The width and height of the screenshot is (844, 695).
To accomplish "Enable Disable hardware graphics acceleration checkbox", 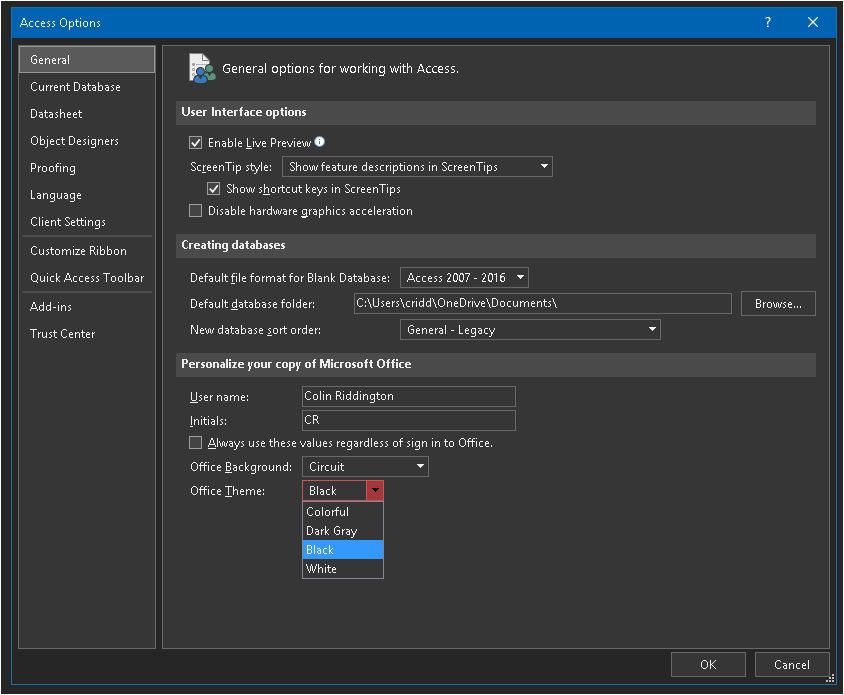I will pyautogui.click(x=196, y=211).
